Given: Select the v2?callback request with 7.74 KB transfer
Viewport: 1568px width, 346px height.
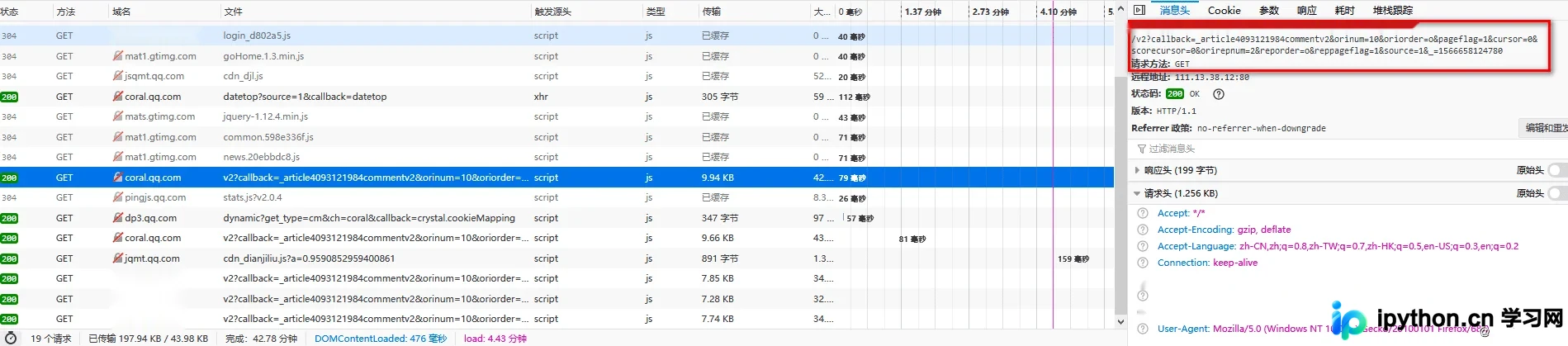Looking at the screenshot, I should point(557,319).
